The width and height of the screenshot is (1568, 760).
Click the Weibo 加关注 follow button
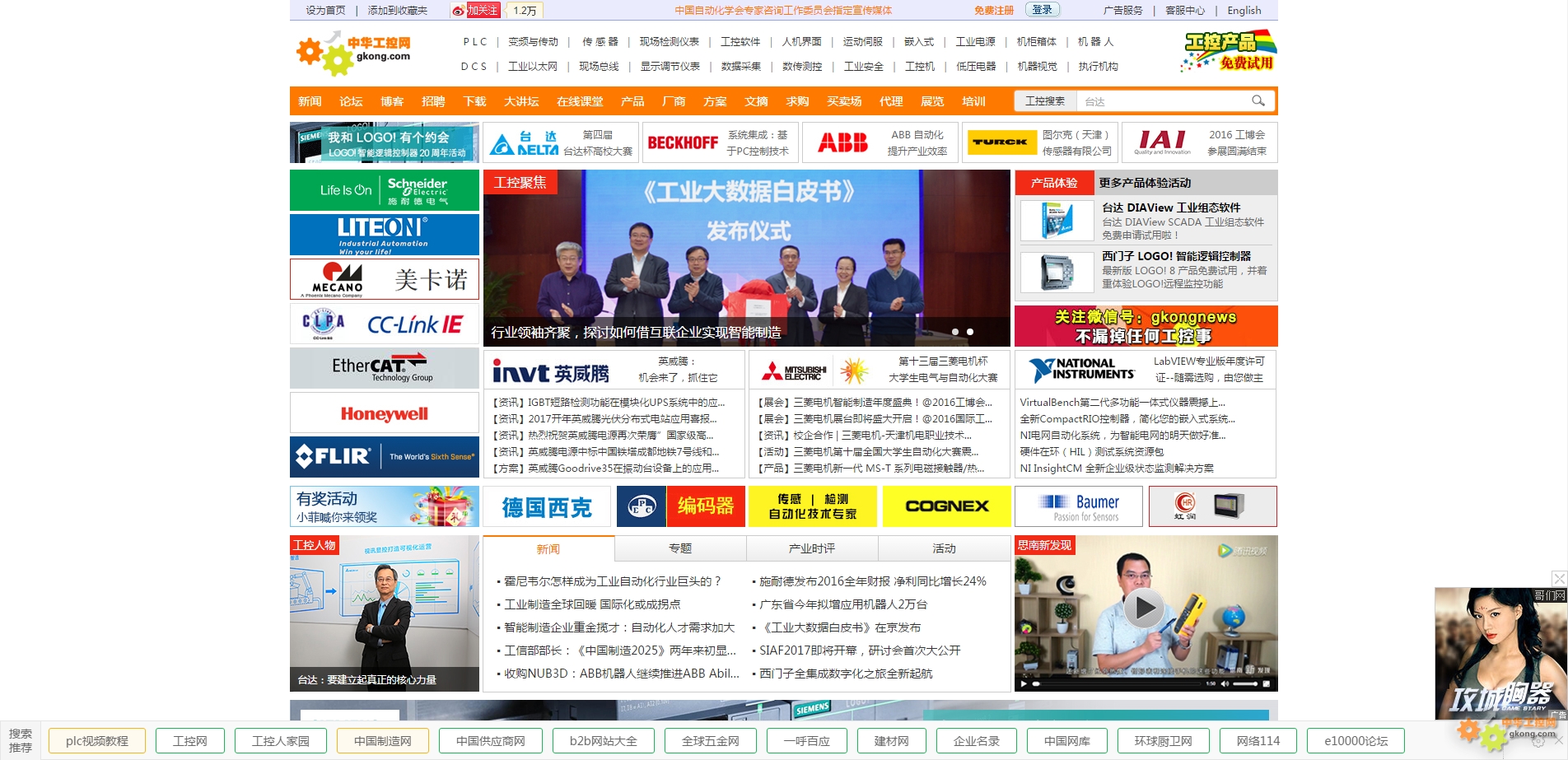[476, 11]
